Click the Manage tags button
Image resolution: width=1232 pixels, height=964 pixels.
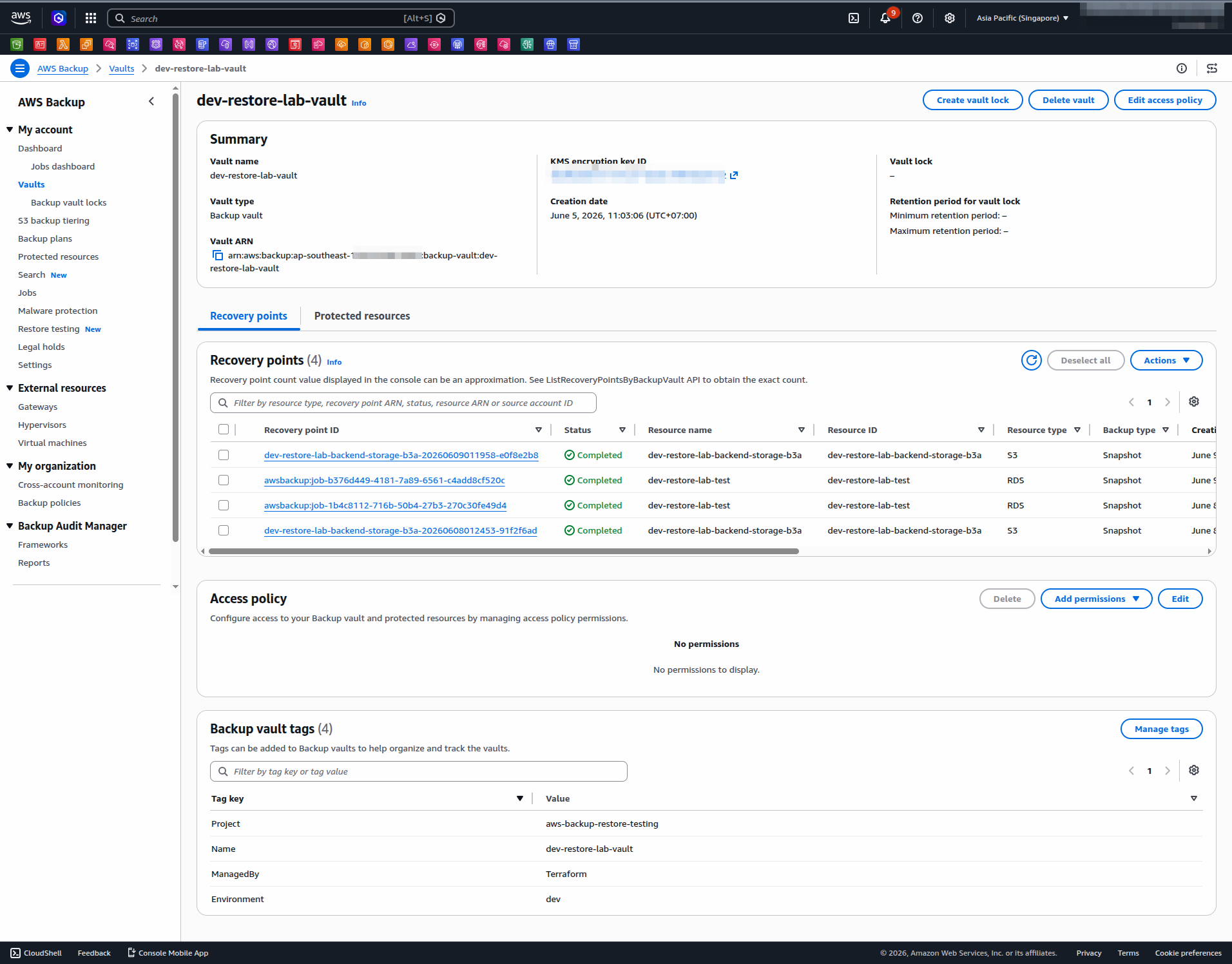point(1161,729)
